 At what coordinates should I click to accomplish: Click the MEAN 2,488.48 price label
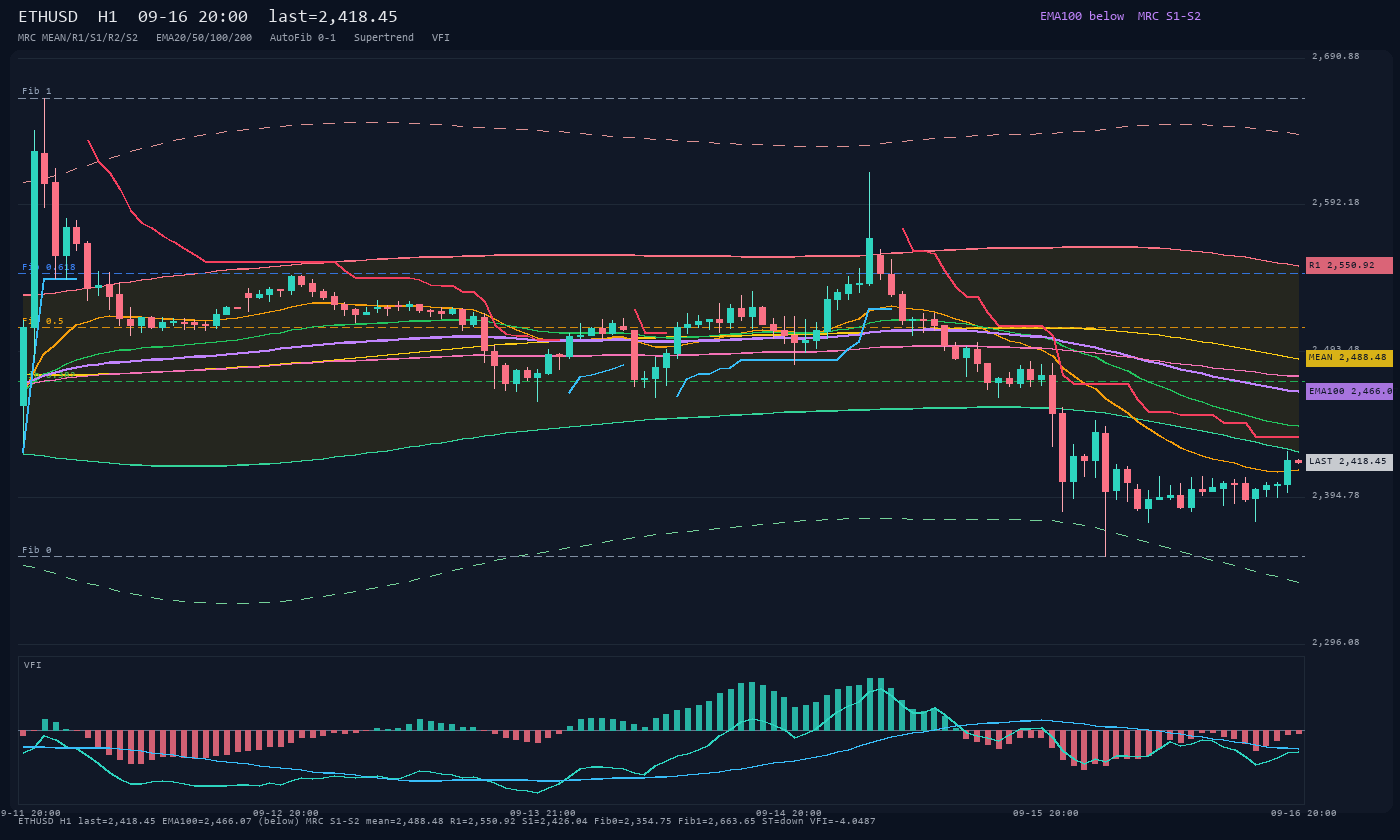pyautogui.click(x=1349, y=357)
